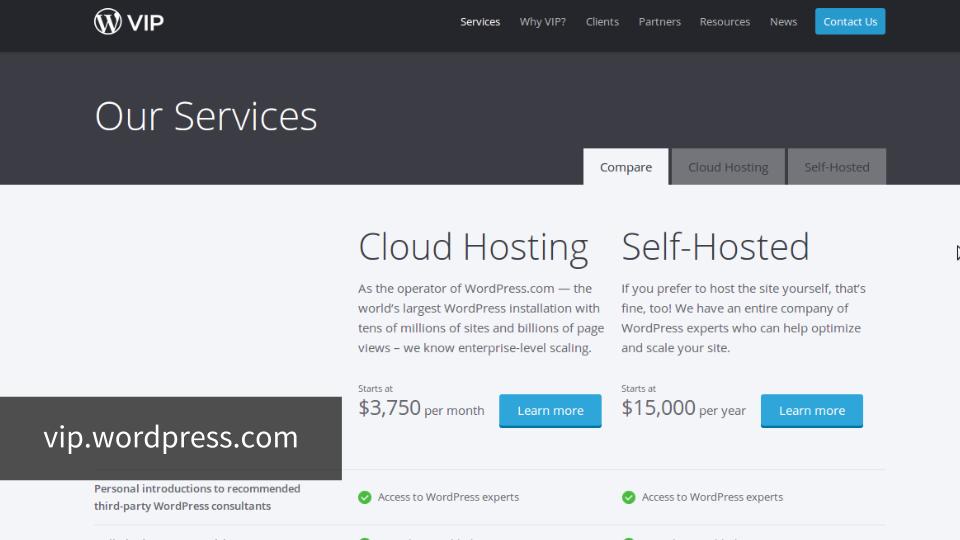Click the $3,750 per month price
The width and height of the screenshot is (960, 540).
tap(421, 408)
